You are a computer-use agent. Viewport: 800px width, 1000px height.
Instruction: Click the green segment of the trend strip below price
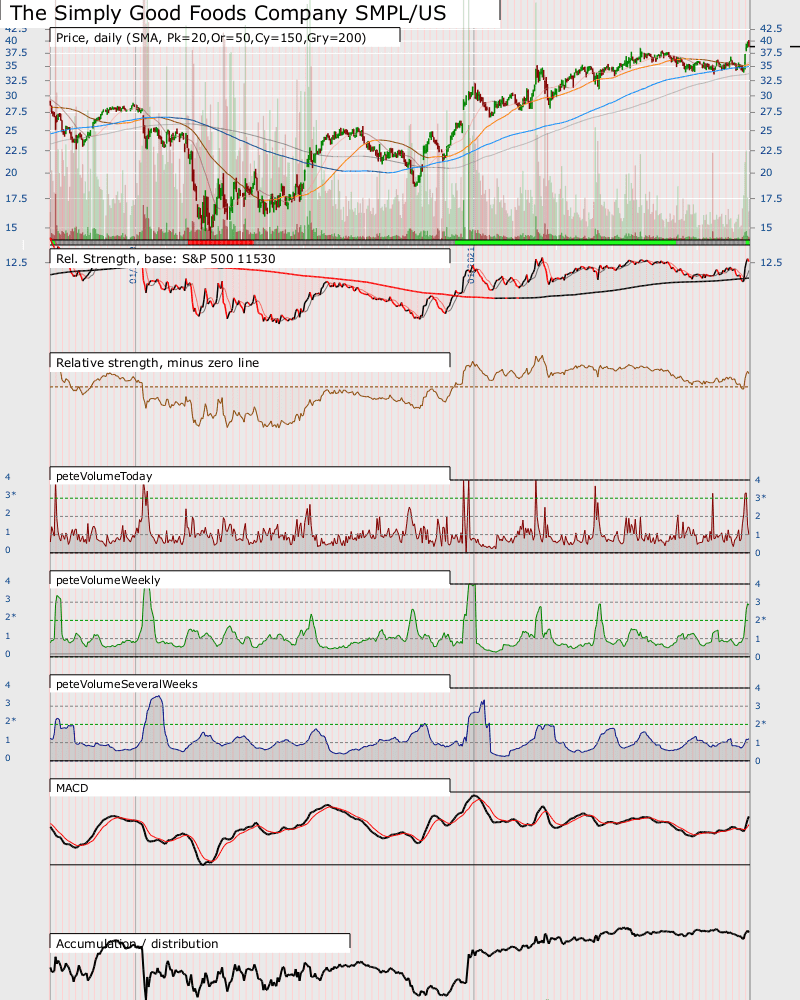point(565,242)
